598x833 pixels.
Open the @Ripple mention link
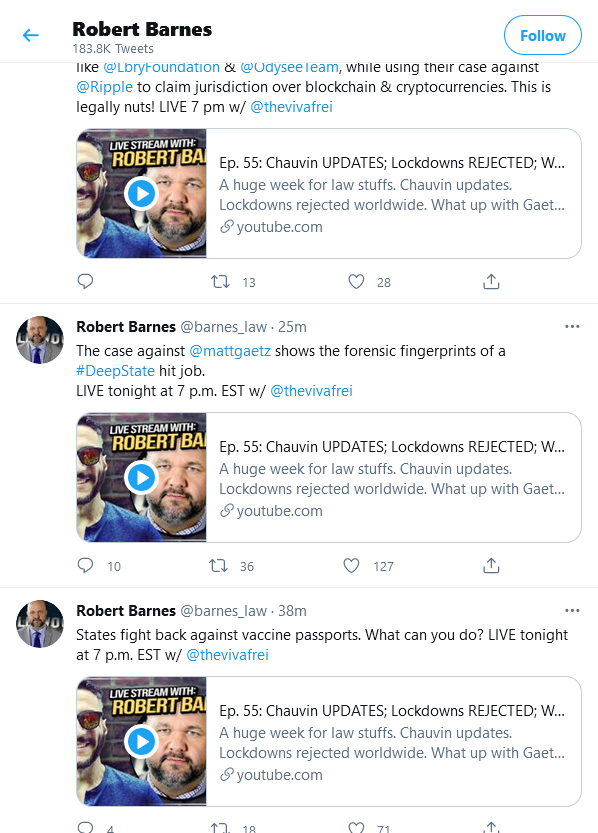tap(104, 87)
